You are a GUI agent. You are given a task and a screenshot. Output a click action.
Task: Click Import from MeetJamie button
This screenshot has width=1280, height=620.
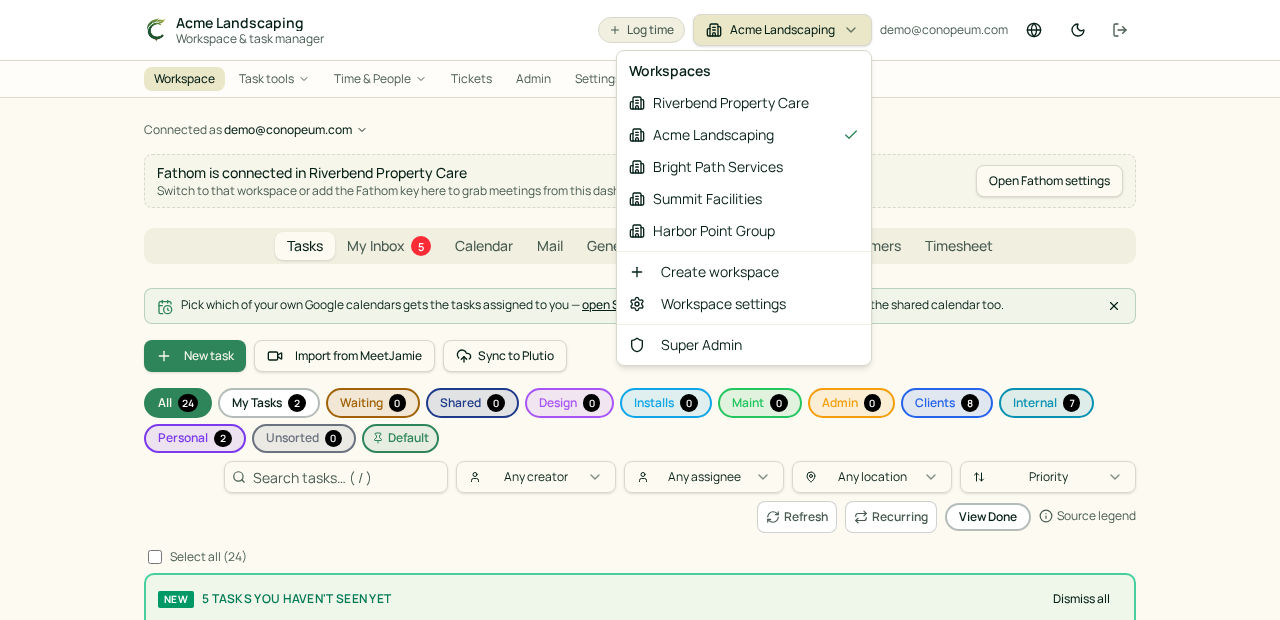point(344,356)
